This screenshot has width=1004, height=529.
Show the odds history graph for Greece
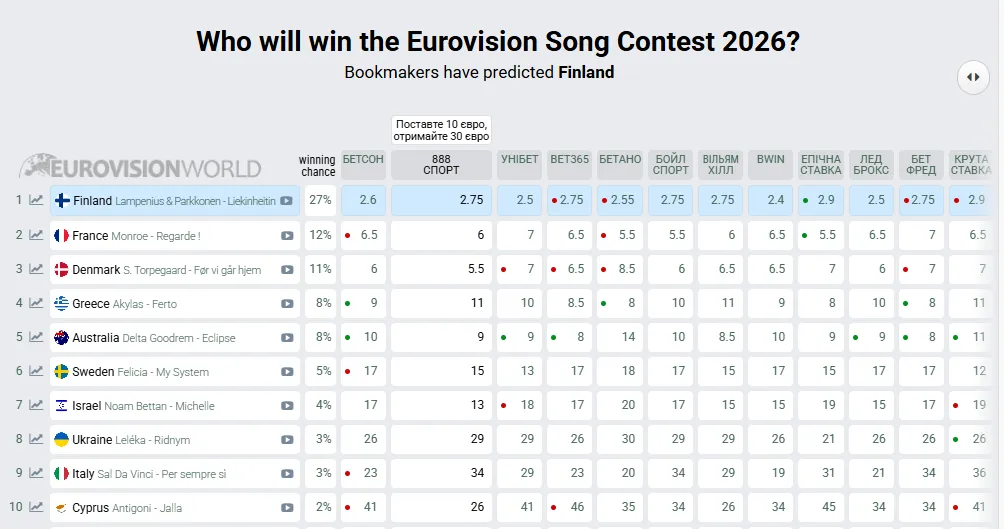(x=36, y=303)
